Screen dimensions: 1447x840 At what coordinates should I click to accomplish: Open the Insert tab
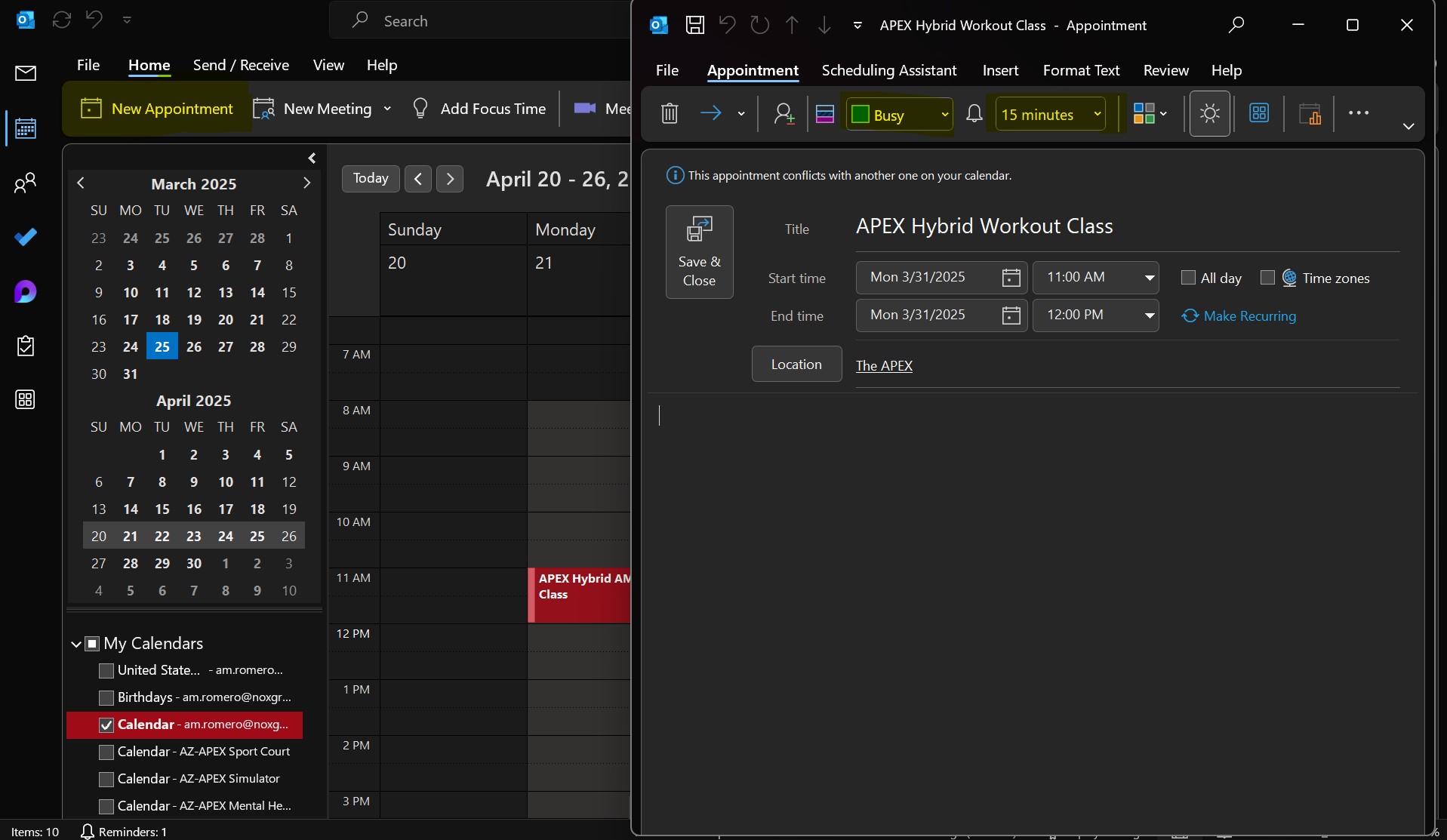(1000, 70)
